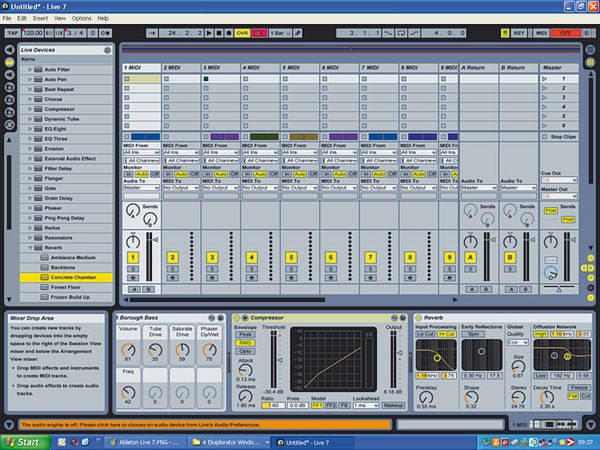Open the computer MIDI KEY map mode
This screenshot has height=450, width=600.
click(517, 33)
